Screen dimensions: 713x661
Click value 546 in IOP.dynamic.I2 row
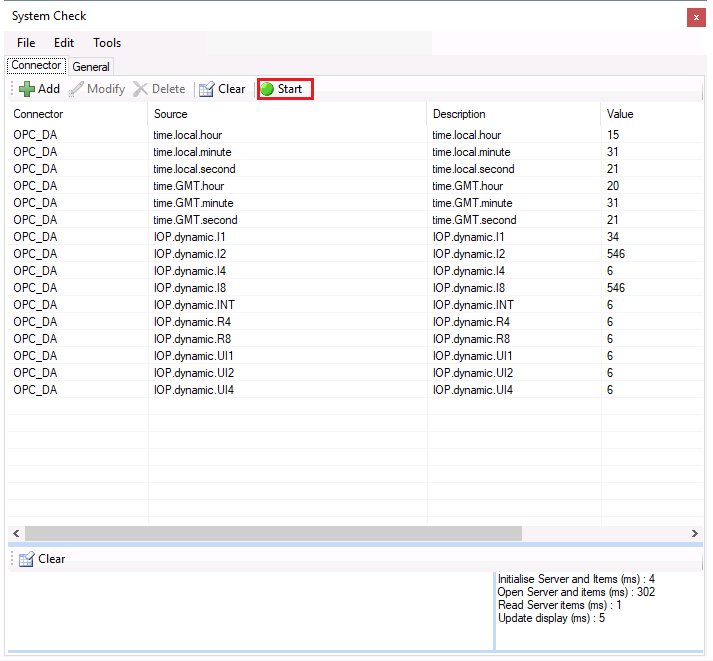point(616,254)
